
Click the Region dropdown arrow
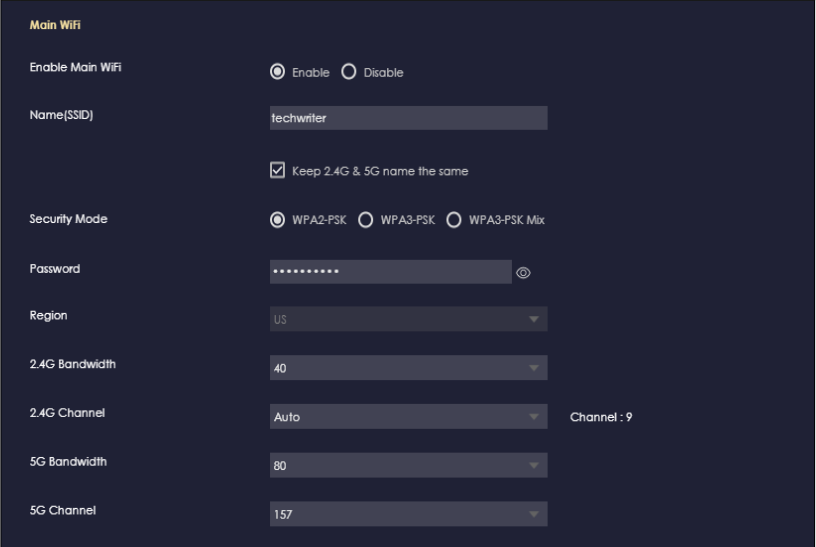coord(534,319)
